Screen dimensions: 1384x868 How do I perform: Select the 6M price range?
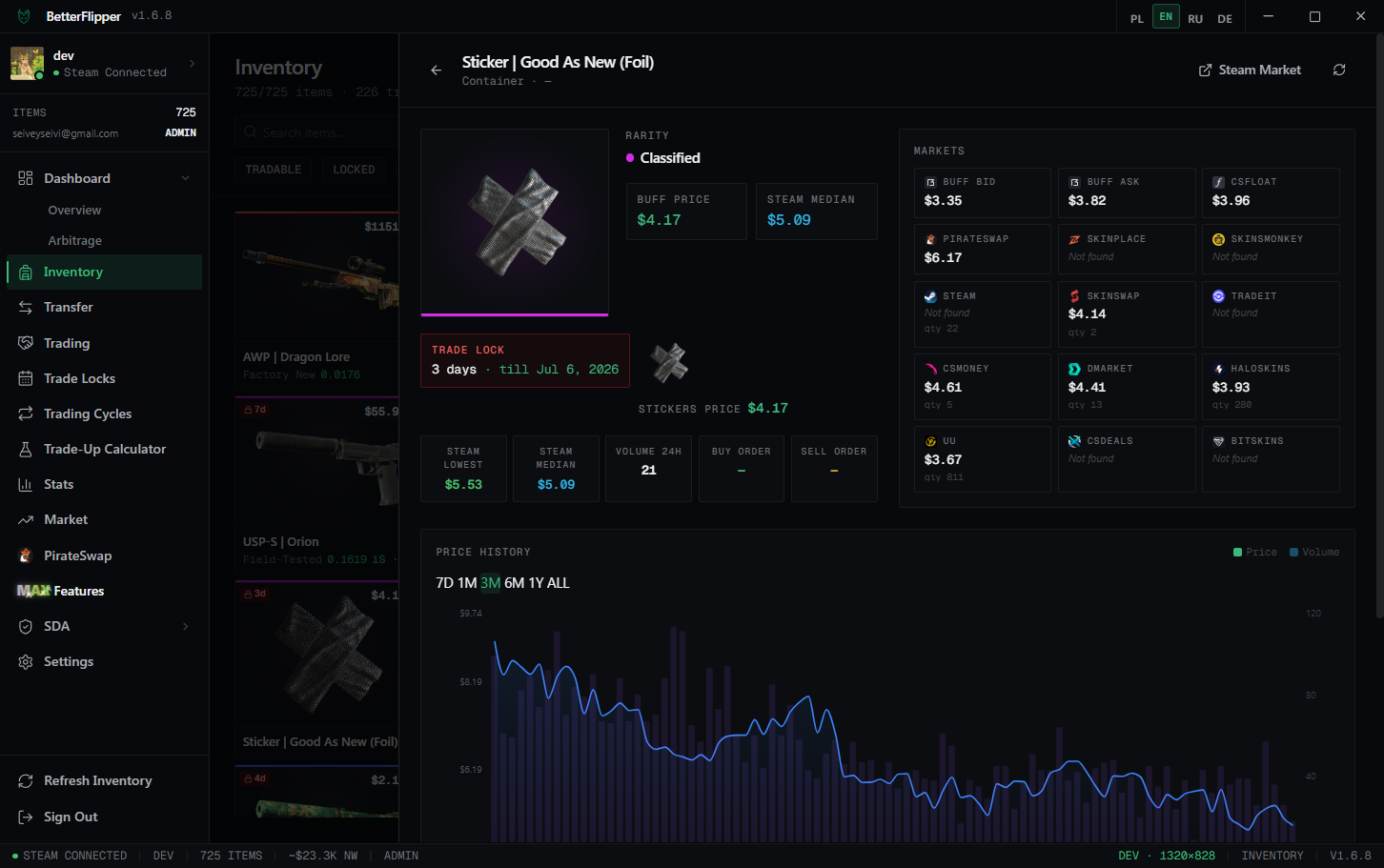515,583
